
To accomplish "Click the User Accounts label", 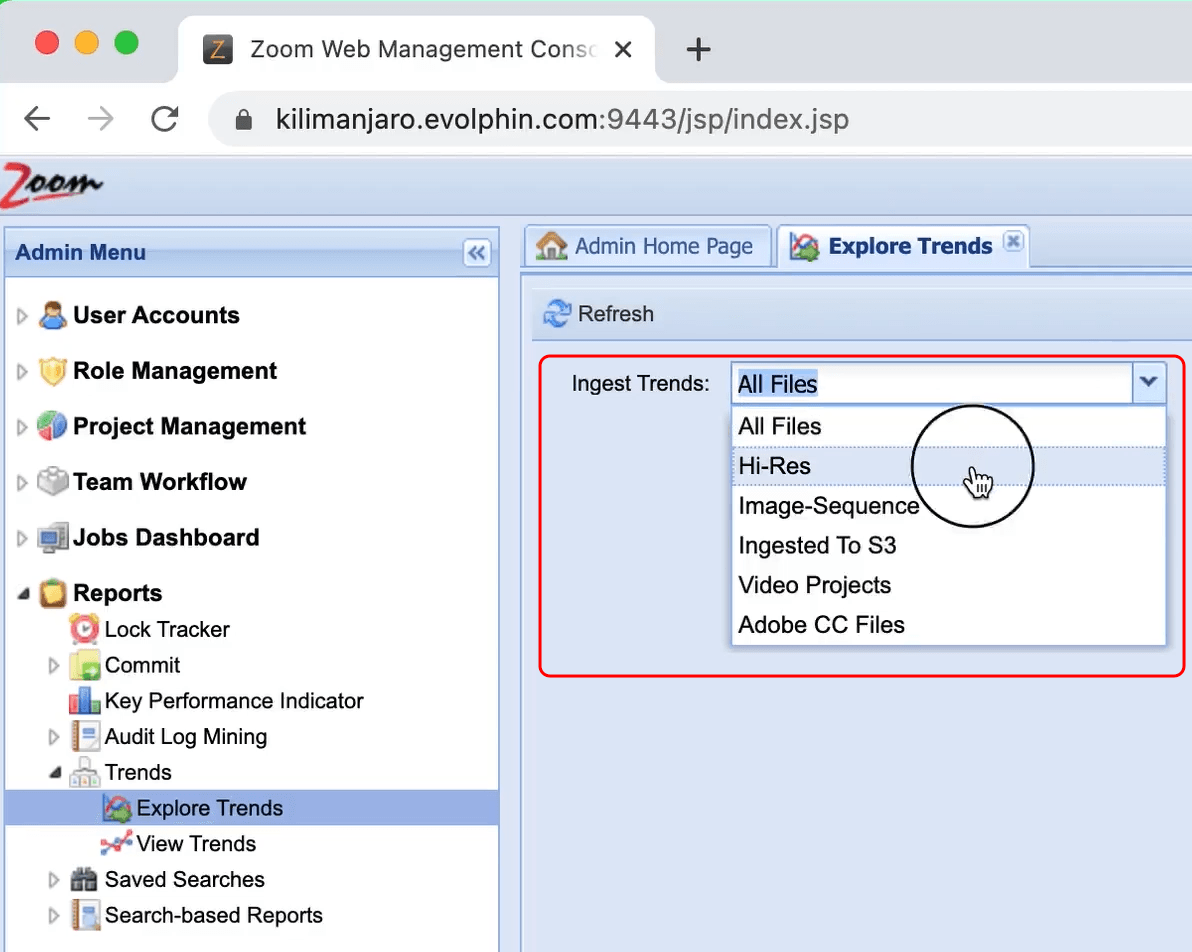I will click(x=156, y=315).
